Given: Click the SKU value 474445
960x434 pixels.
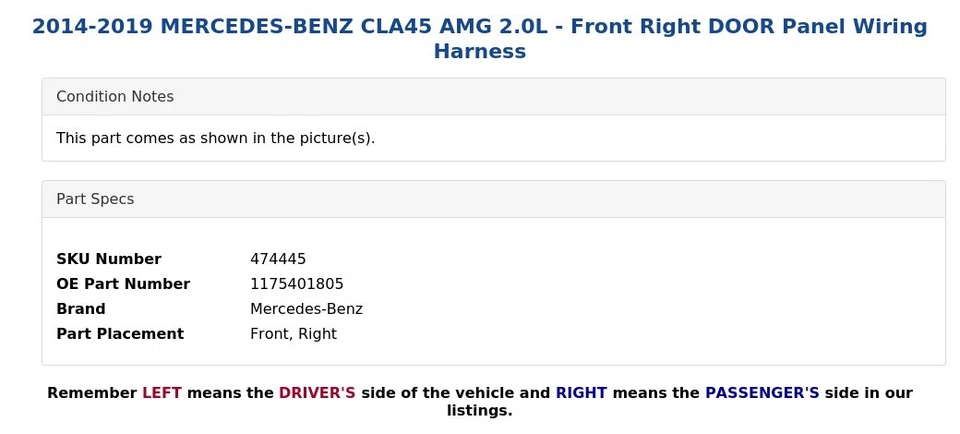Looking at the screenshot, I should coord(278,259).
